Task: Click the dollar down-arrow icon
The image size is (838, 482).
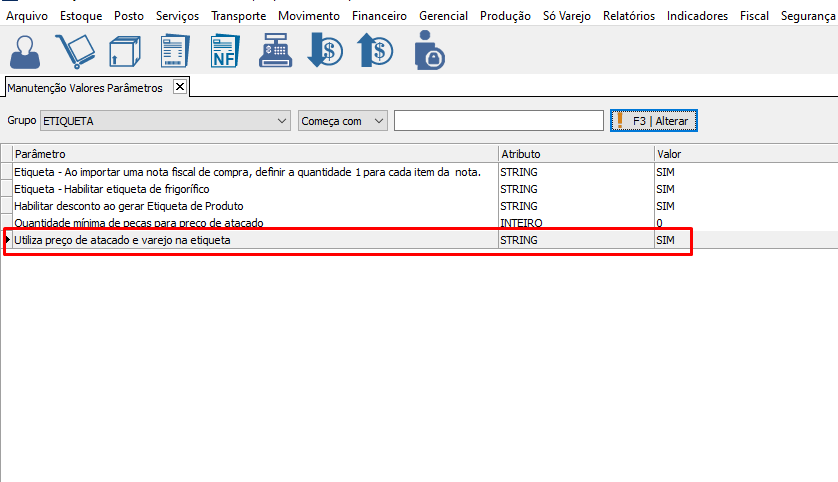Action: pos(325,50)
